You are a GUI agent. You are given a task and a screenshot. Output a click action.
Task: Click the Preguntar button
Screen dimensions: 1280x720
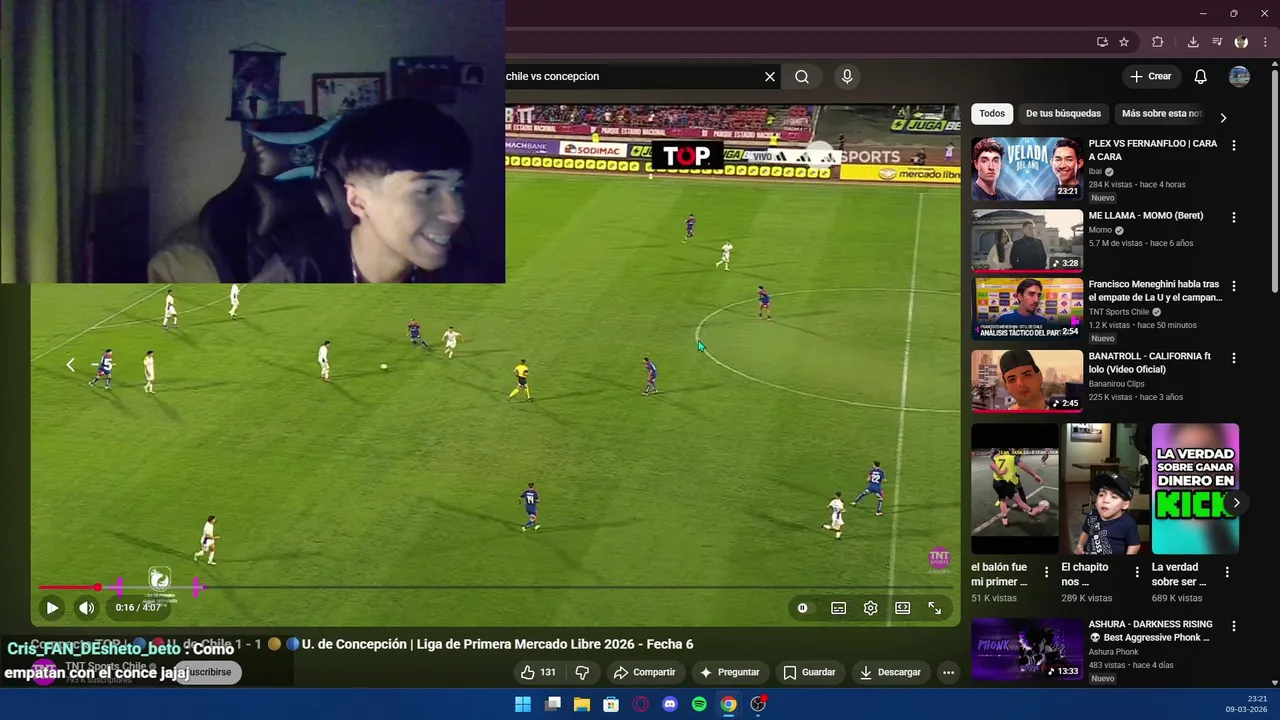(729, 672)
